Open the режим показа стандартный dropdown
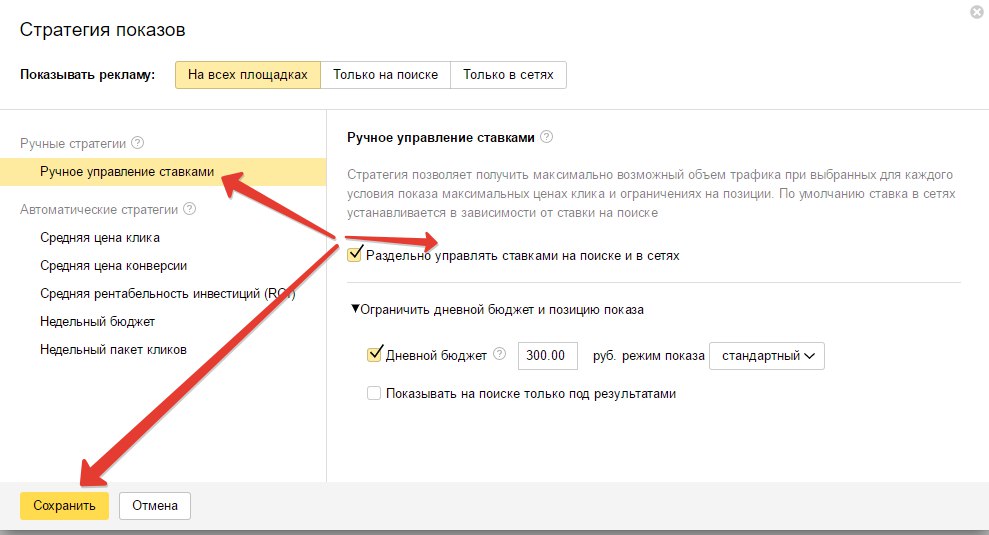The width and height of the screenshot is (989, 535). [x=766, y=355]
